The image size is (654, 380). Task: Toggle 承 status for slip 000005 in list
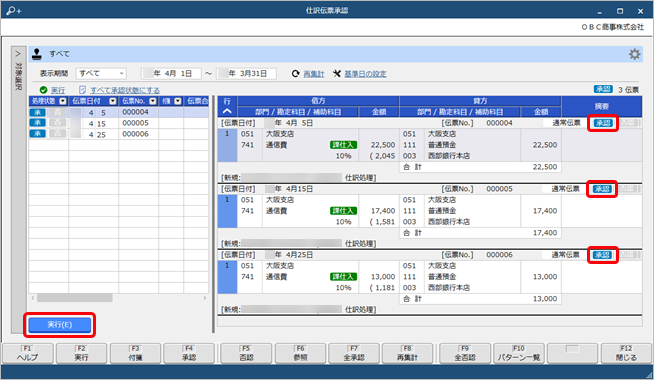(x=38, y=123)
